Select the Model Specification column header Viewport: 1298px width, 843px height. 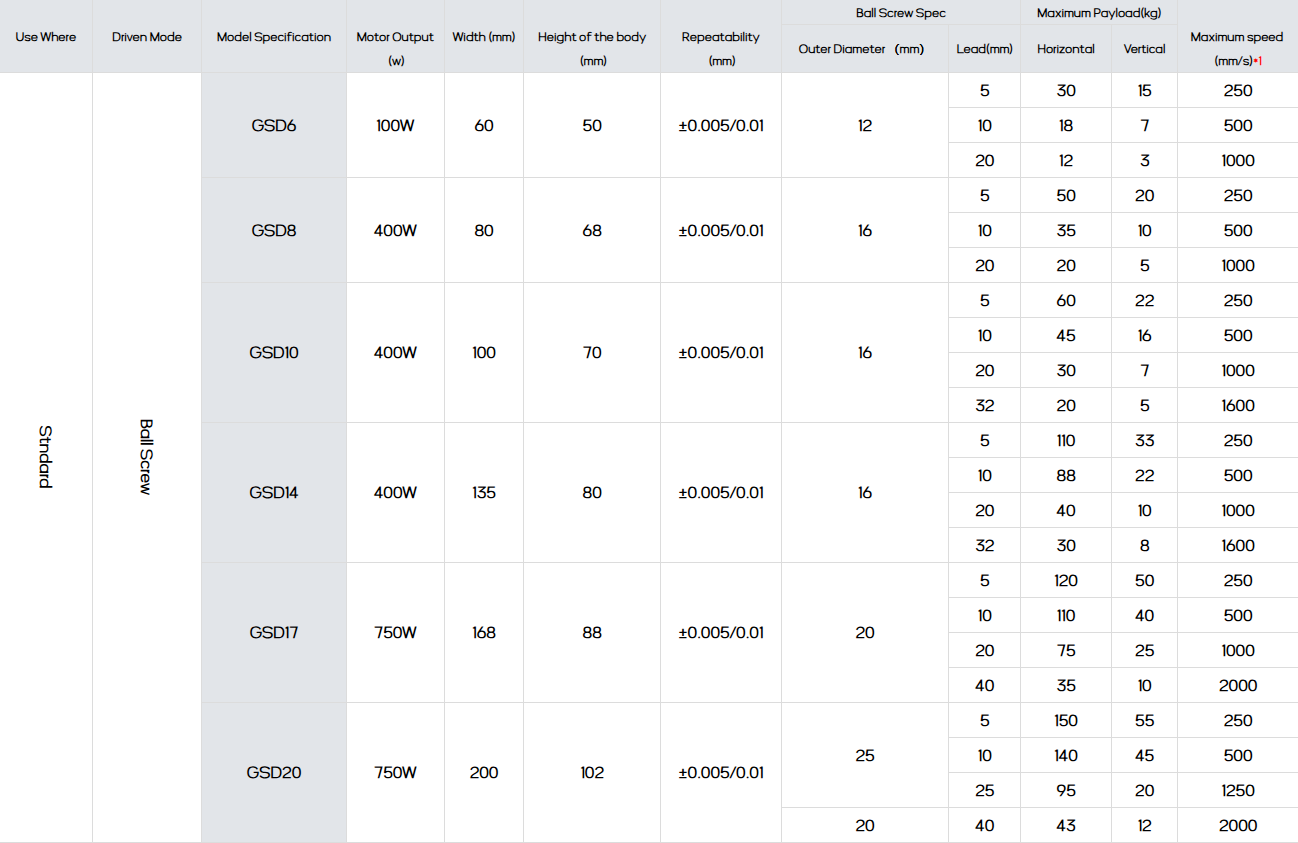[x=273, y=37]
